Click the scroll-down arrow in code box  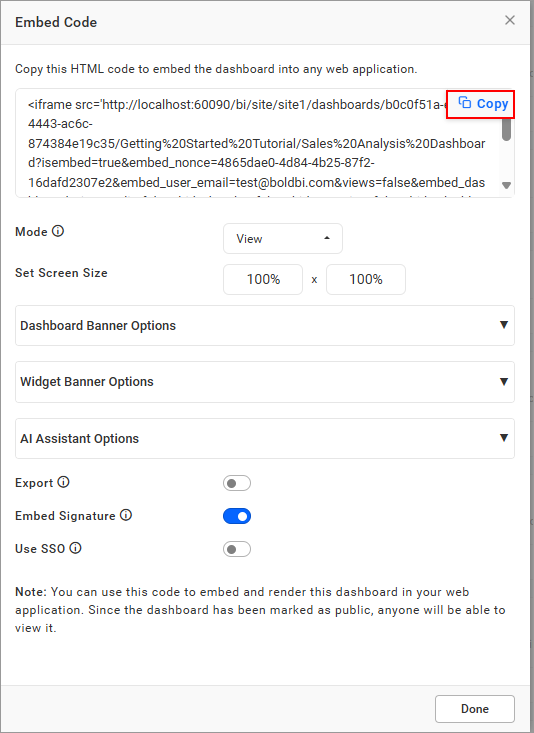[506, 185]
